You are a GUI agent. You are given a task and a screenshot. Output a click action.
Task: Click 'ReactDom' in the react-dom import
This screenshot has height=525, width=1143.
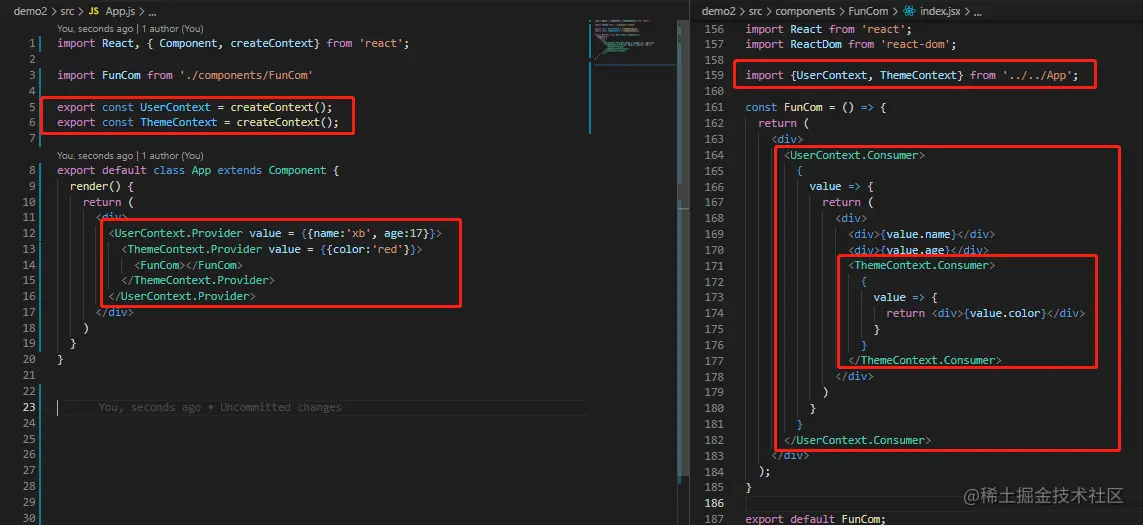point(816,44)
